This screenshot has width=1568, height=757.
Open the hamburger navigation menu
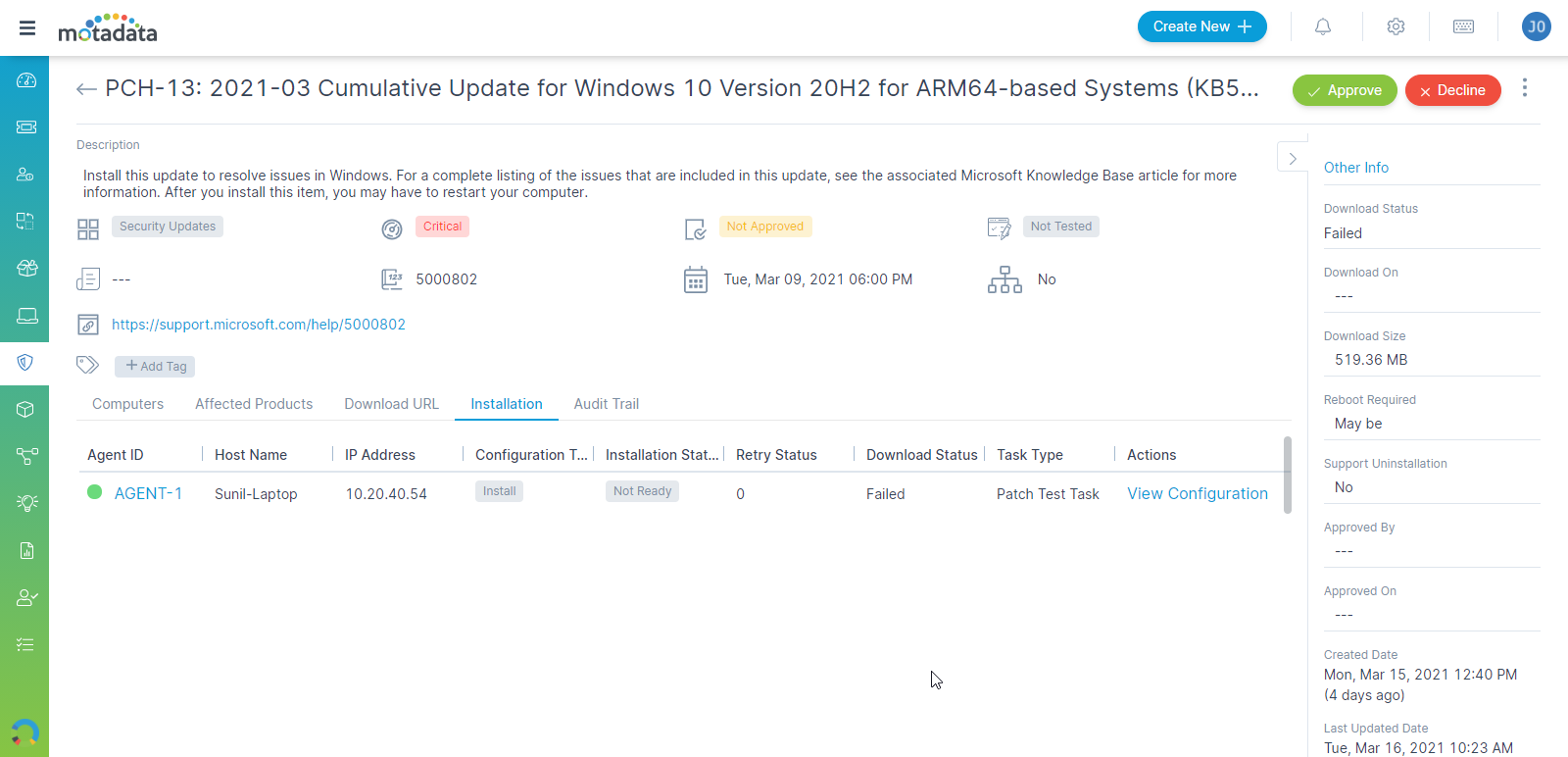coord(27,27)
